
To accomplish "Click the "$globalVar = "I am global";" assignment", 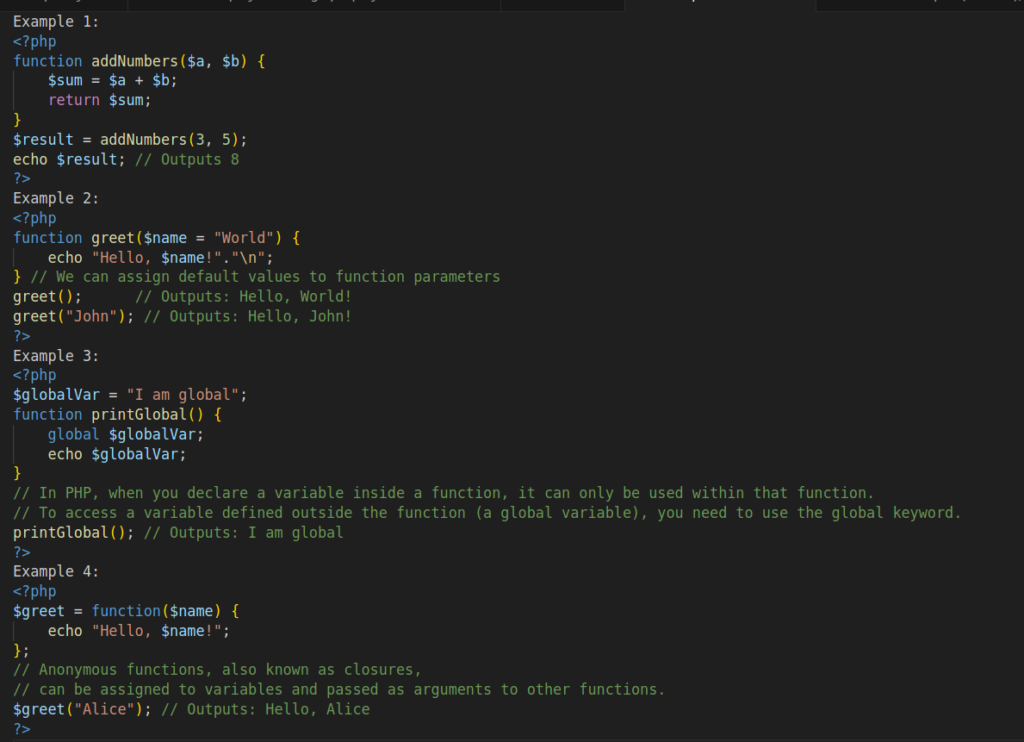I will coord(130,395).
